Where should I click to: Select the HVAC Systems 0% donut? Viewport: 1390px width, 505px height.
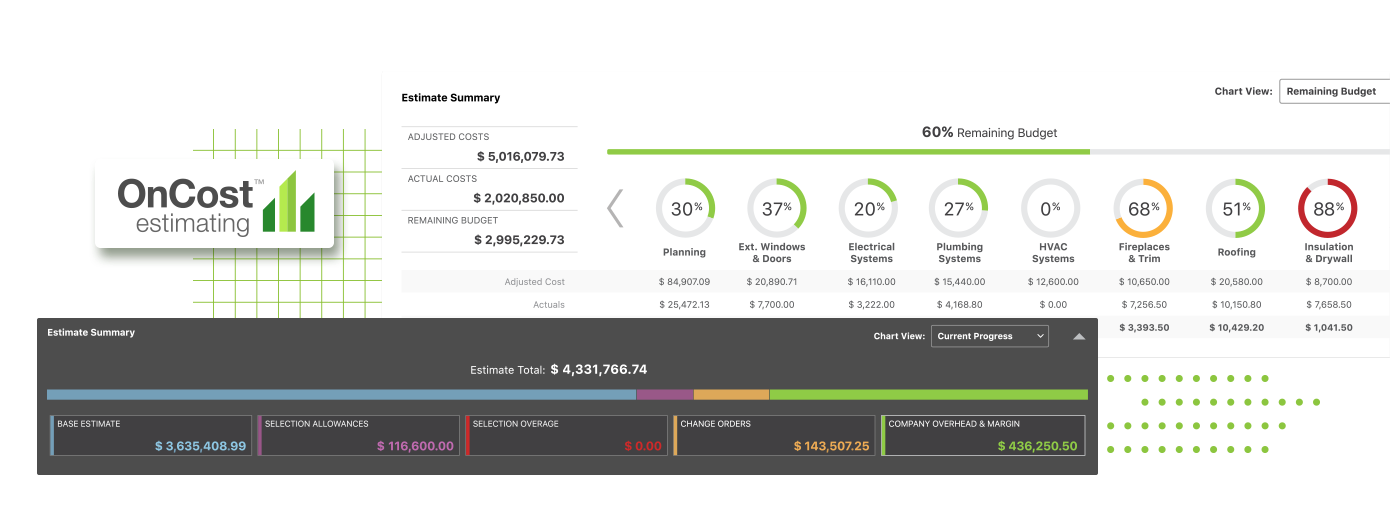(x=1050, y=209)
